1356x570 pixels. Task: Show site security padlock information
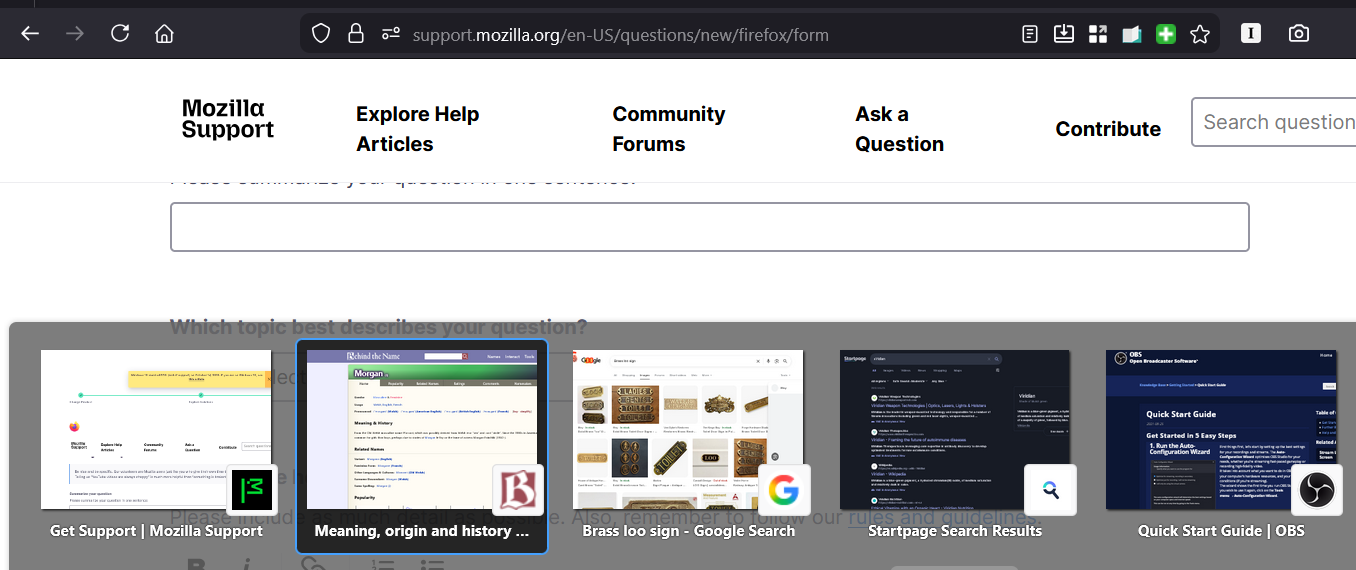[x=355, y=34]
